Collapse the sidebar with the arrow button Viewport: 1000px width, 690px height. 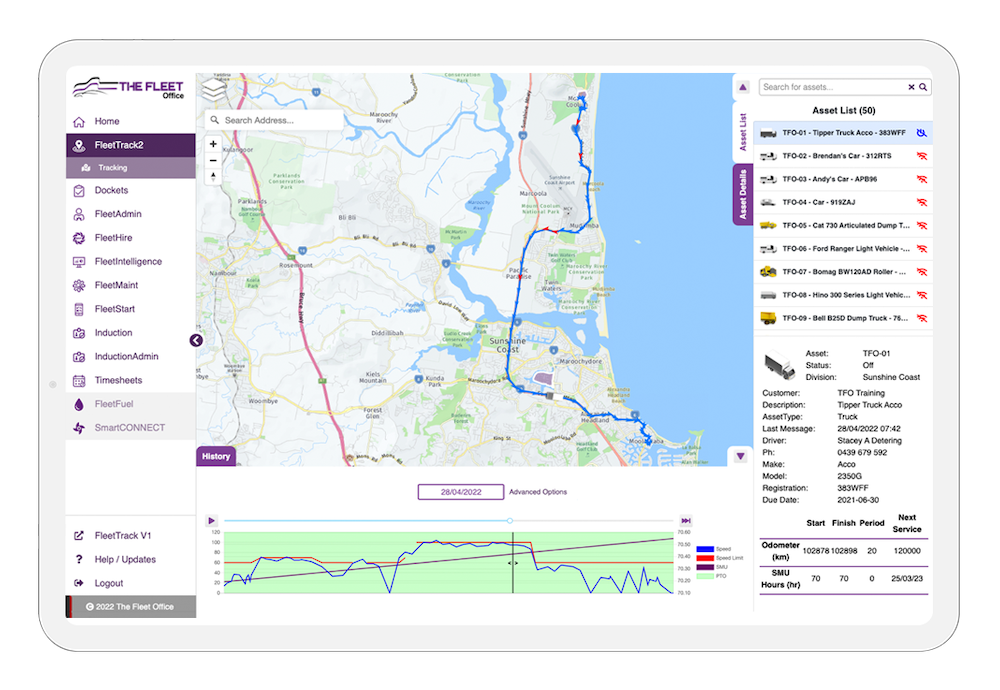point(196,341)
